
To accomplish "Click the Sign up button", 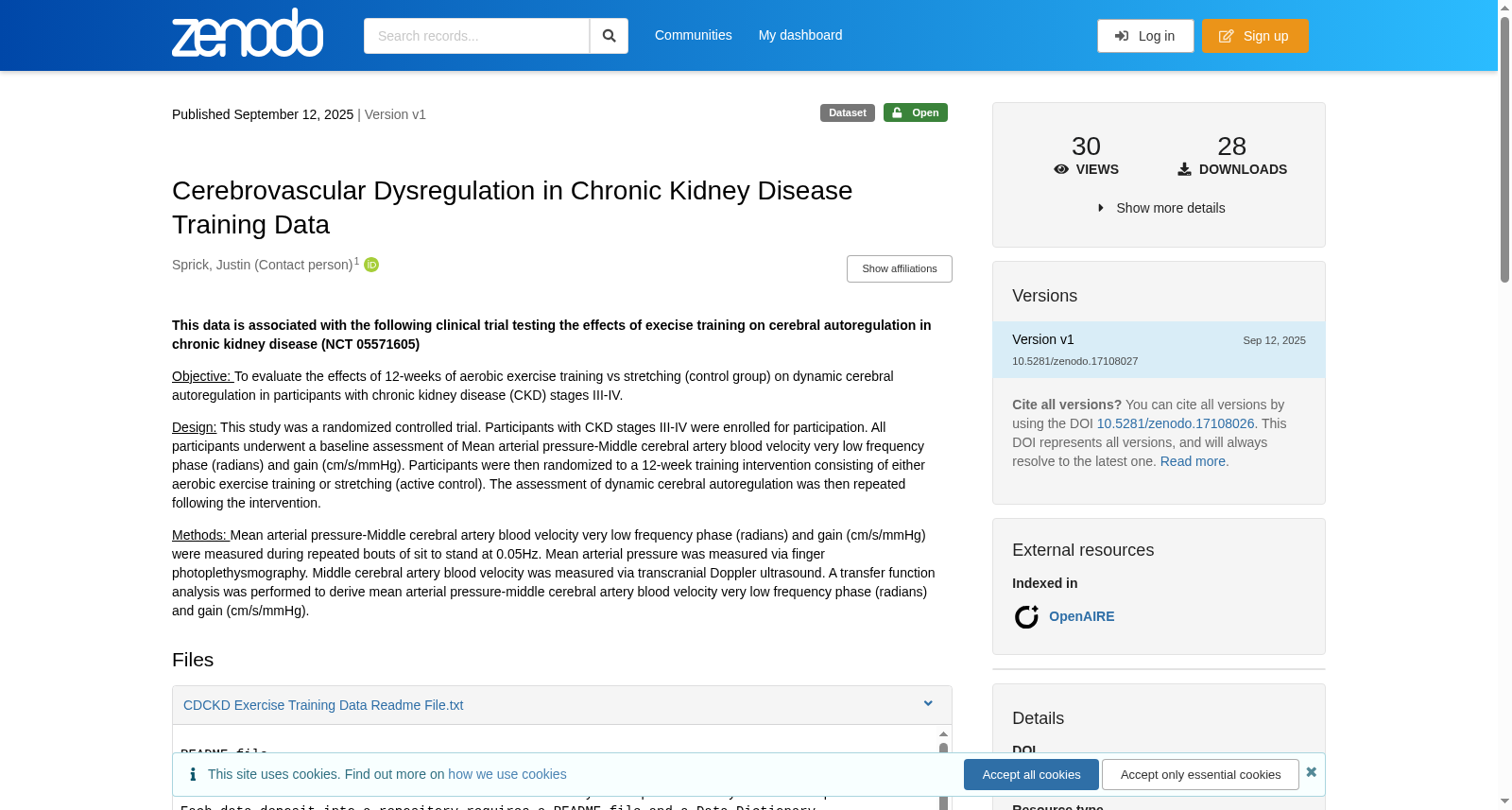I will (1255, 36).
